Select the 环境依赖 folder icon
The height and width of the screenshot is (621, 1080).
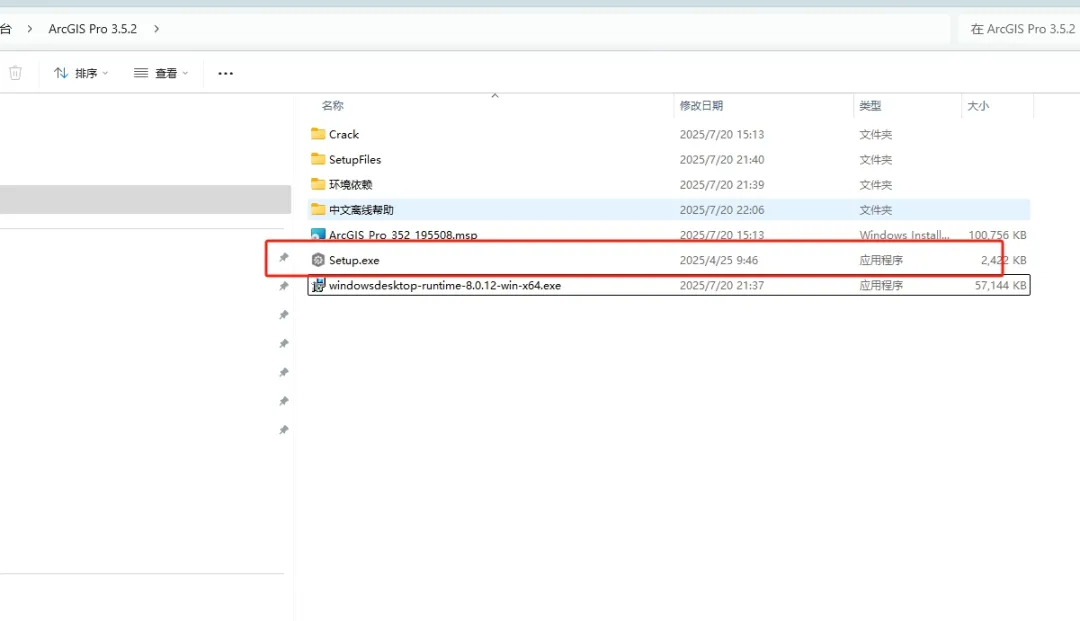pos(318,184)
